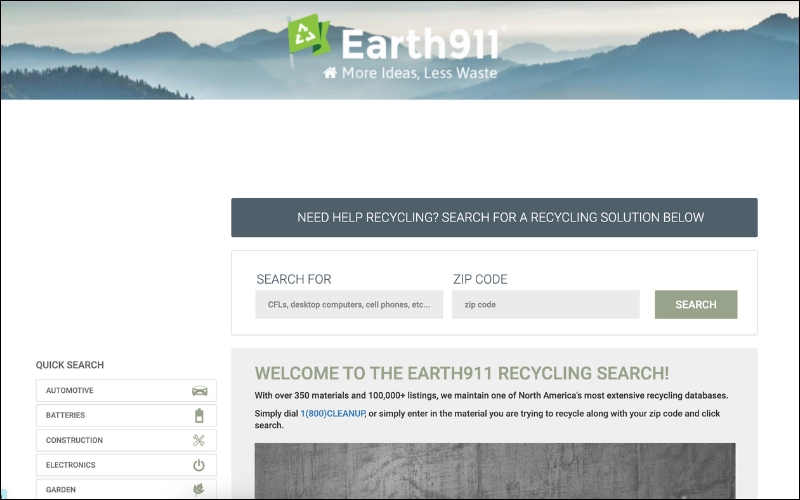Open the Automotive quick search category
The width and height of the screenshot is (800, 500).
[x=126, y=390]
